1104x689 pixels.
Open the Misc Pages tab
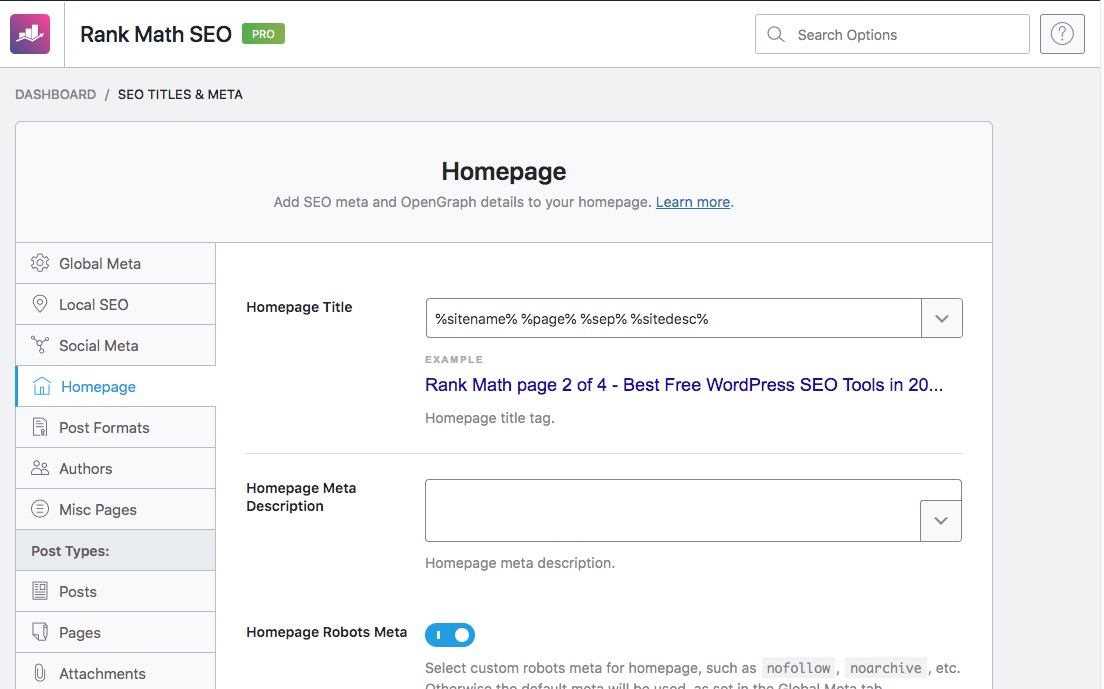coord(98,509)
